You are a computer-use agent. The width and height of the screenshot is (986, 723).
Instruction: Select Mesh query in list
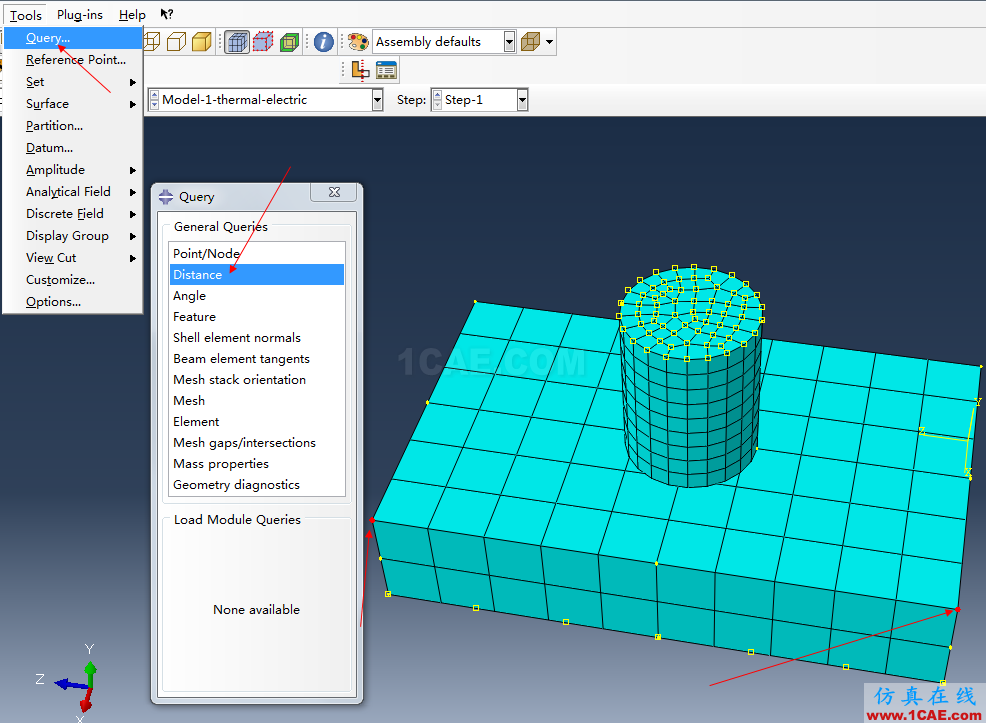pos(257,400)
